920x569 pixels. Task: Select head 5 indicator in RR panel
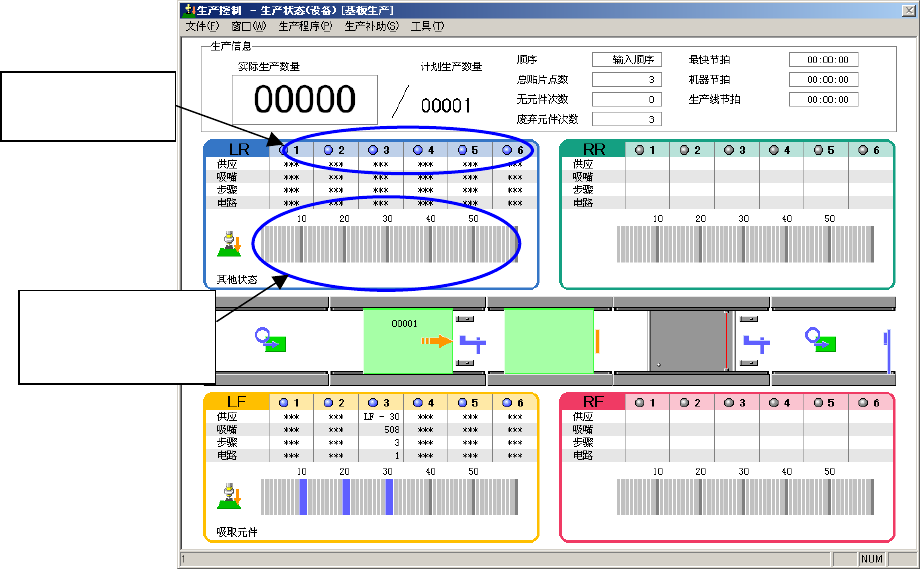[818, 150]
